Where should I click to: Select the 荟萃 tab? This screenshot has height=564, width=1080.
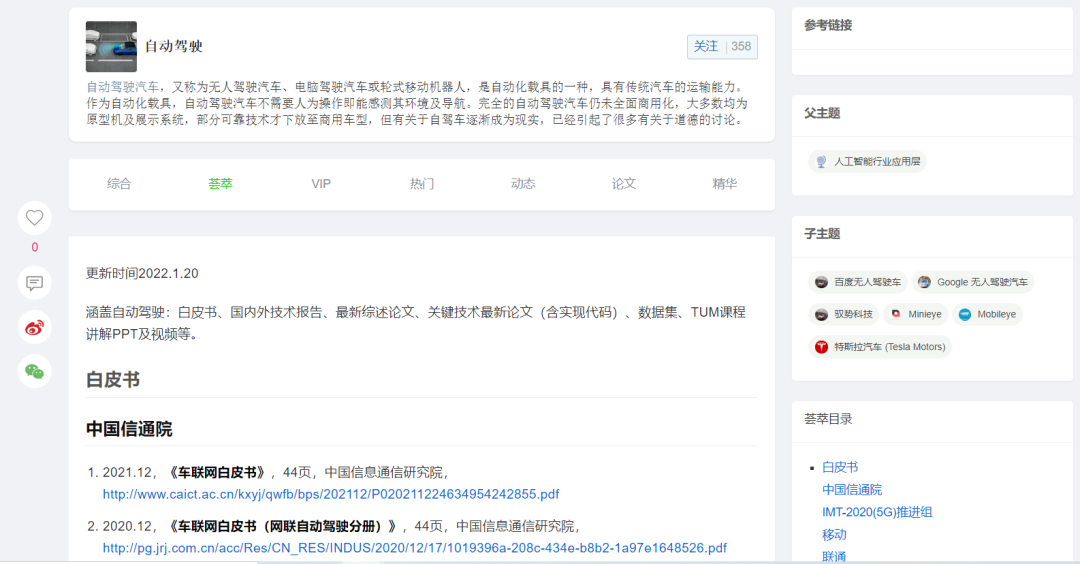coord(220,184)
